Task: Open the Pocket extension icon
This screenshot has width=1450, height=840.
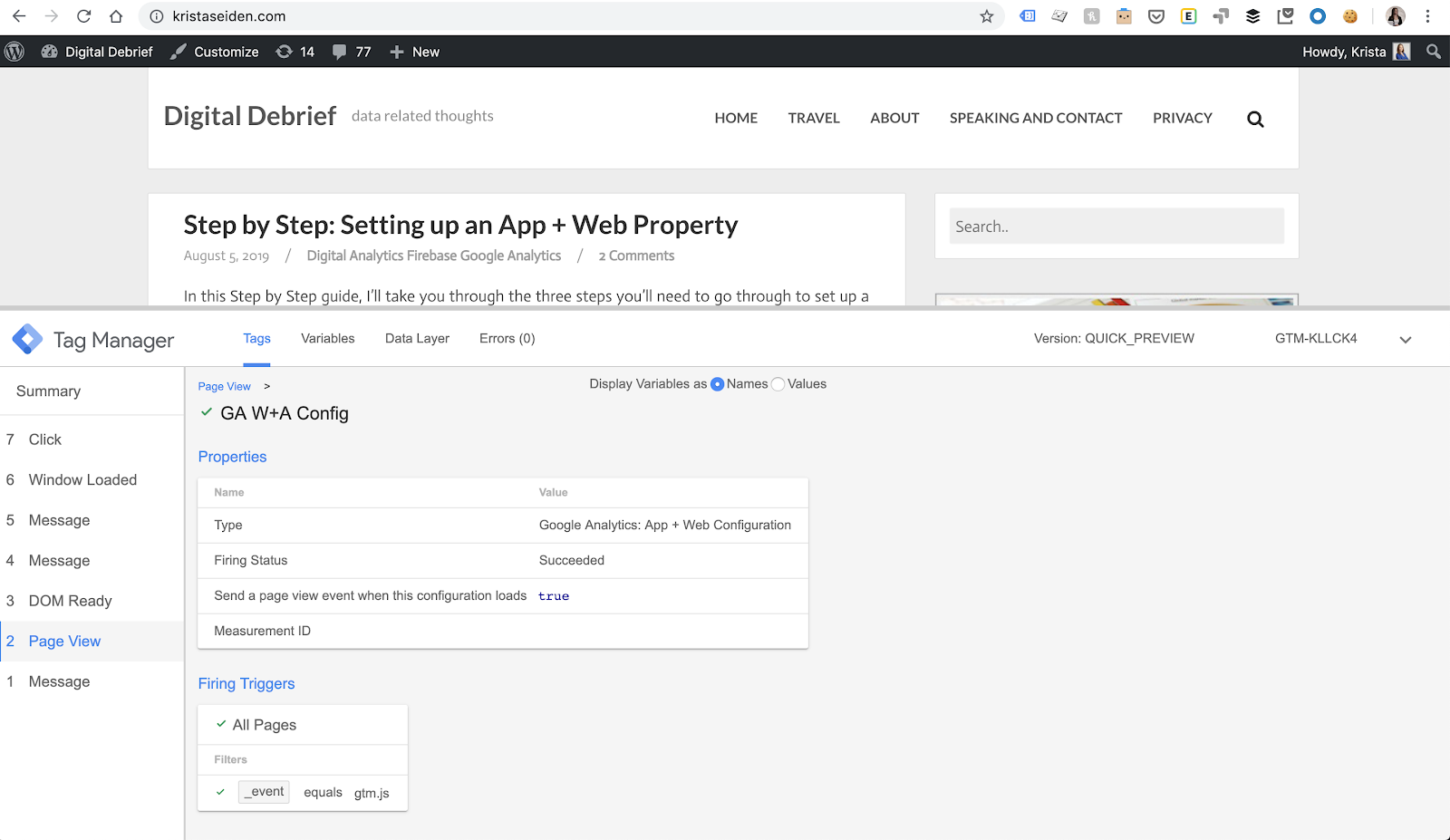Action: point(1156,16)
